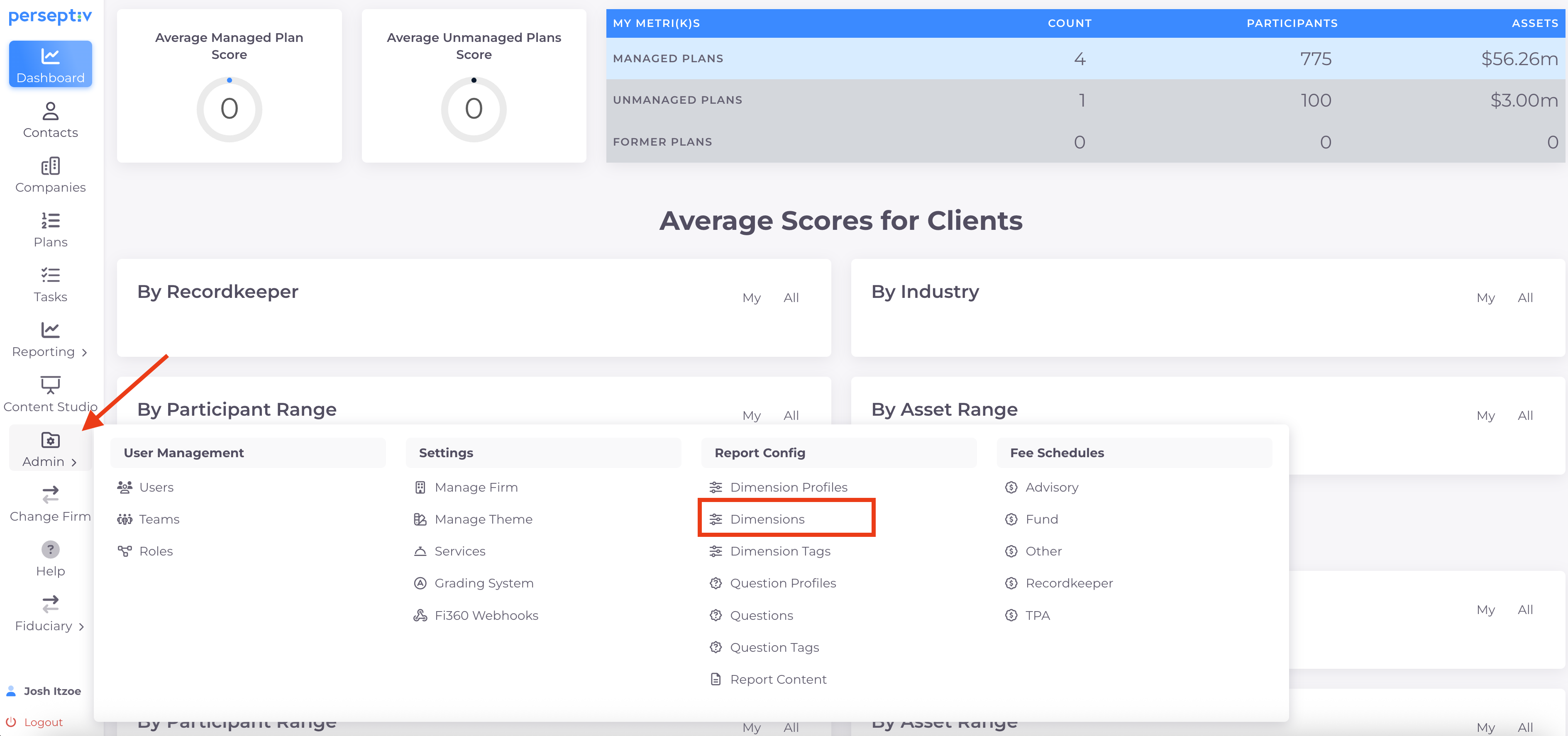Switch By Recordkeeper to All view
Viewport: 1568px width, 736px height.
(x=791, y=298)
